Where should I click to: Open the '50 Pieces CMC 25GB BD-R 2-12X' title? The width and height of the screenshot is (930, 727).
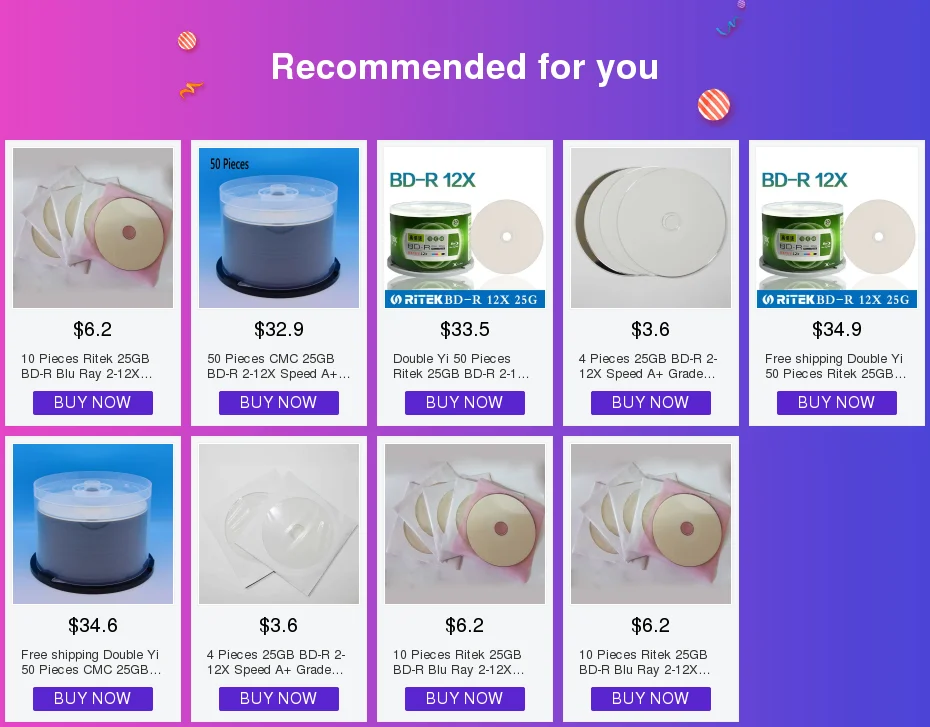coord(279,366)
